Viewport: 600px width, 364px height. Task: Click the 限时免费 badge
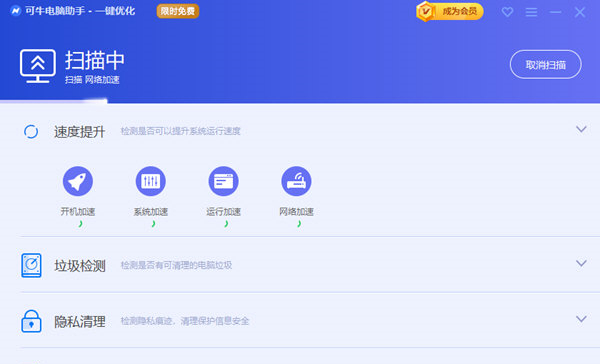pos(178,11)
